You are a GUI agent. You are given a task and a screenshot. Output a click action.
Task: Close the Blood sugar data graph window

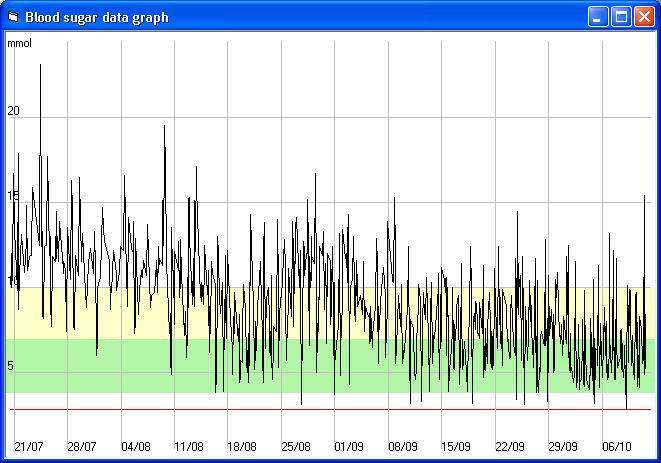coord(643,17)
